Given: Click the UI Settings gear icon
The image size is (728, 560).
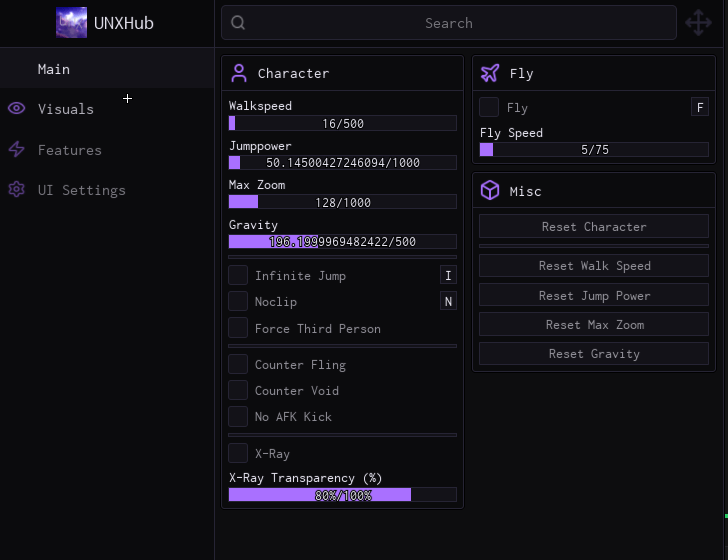Looking at the screenshot, I should click(x=16, y=189).
